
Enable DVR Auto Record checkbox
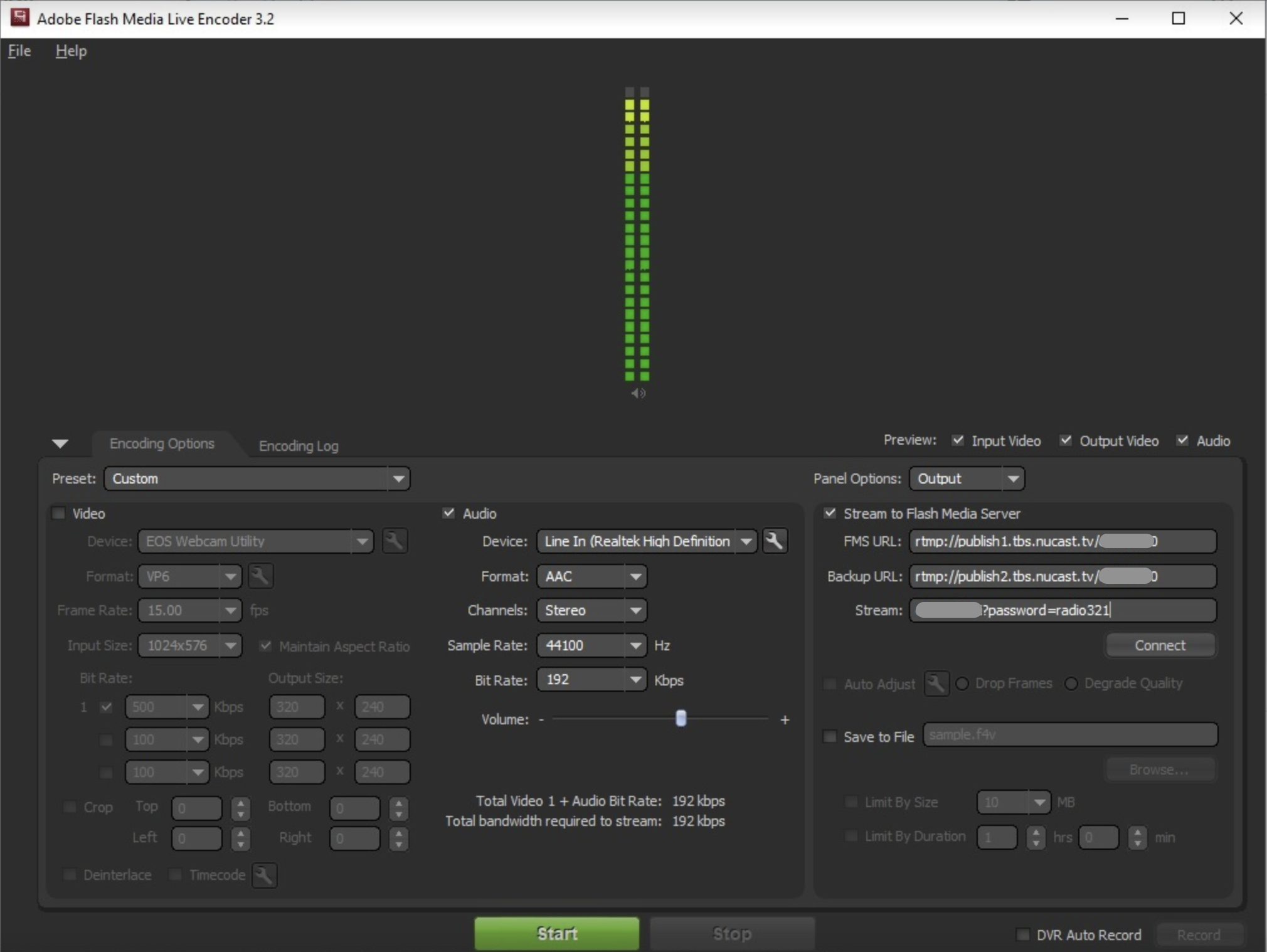[1022, 934]
